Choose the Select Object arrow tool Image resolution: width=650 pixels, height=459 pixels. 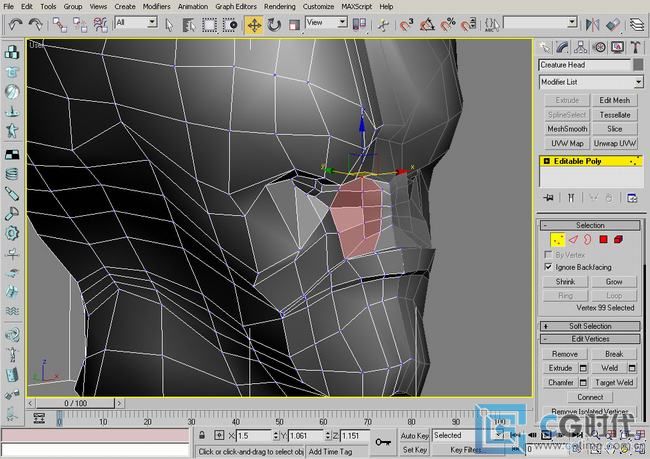point(169,25)
